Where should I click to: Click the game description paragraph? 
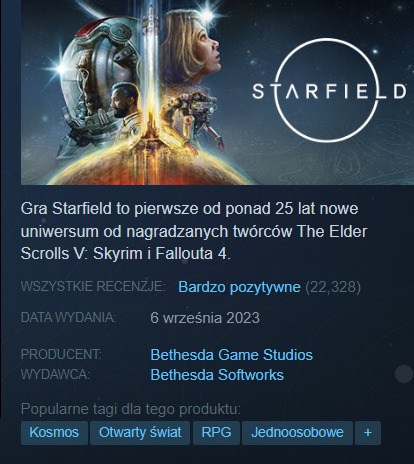point(194,231)
